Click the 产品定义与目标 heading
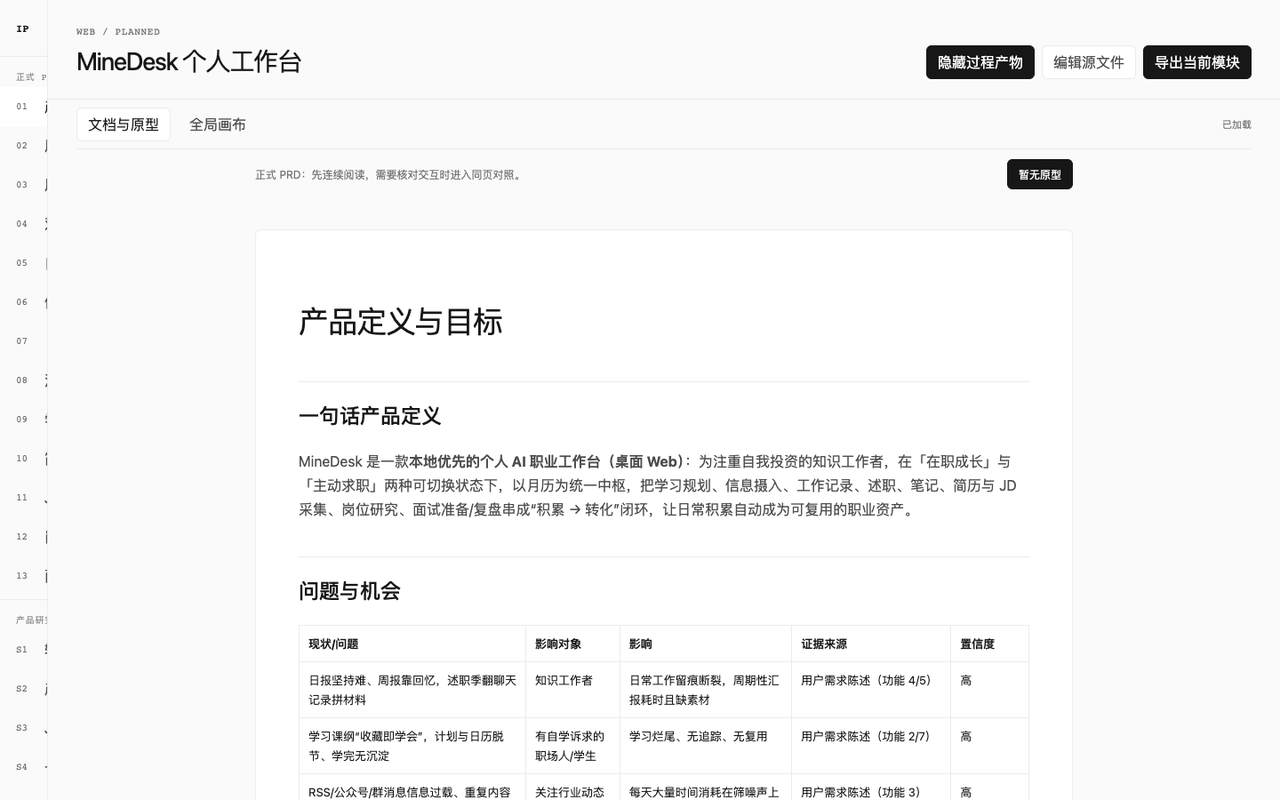The image size is (1280, 800). pyautogui.click(x=400, y=322)
